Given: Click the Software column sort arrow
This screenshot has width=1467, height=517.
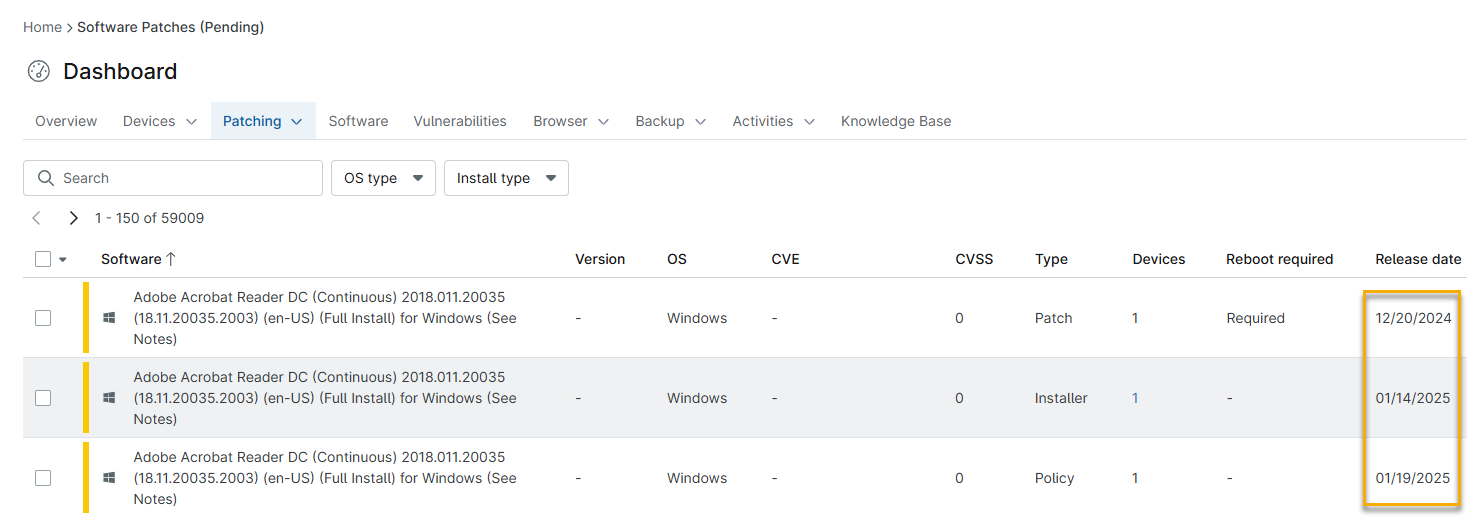Looking at the screenshot, I should 171,259.
